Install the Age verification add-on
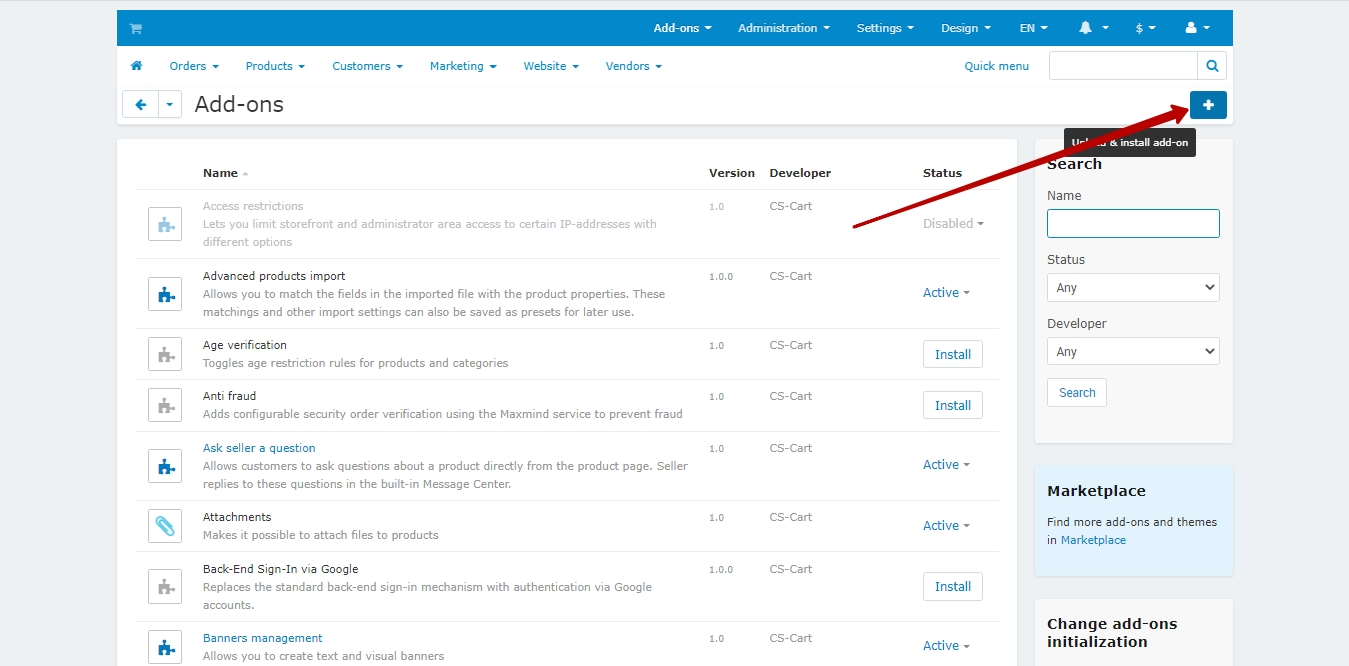Viewport: 1349px width, 666px height. (953, 354)
